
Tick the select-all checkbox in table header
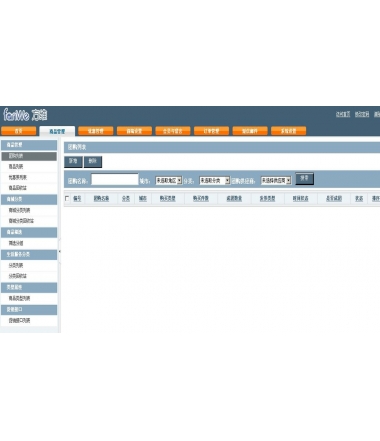67,198
